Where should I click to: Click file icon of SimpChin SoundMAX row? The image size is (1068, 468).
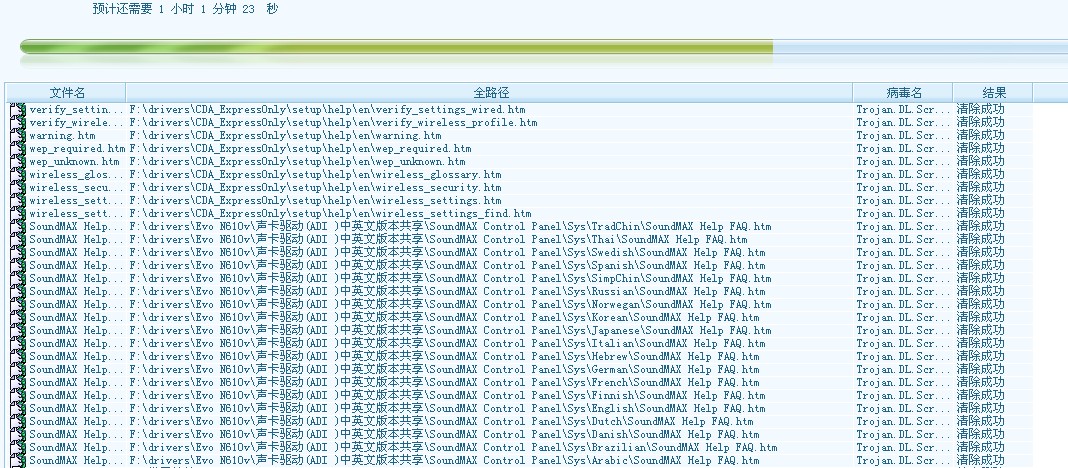[x=18, y=278]
